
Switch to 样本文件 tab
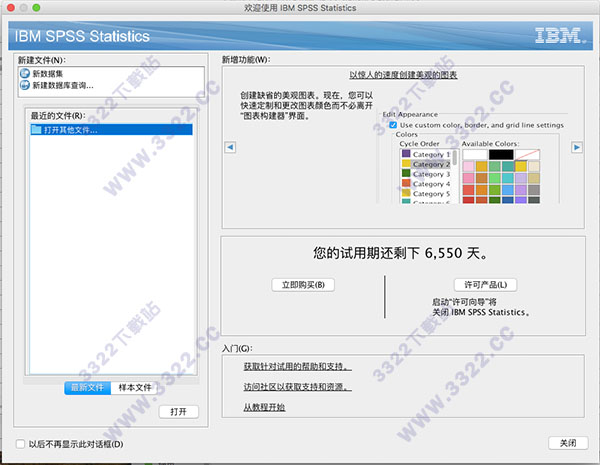pos(134,387)
